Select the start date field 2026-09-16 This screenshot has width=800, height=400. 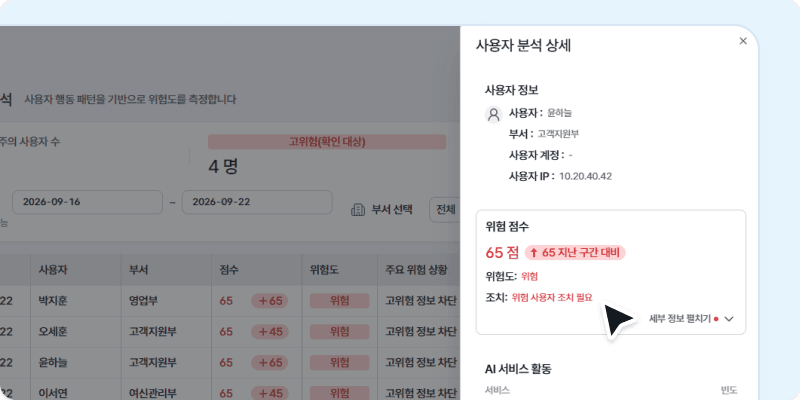(x=87, y=202)
